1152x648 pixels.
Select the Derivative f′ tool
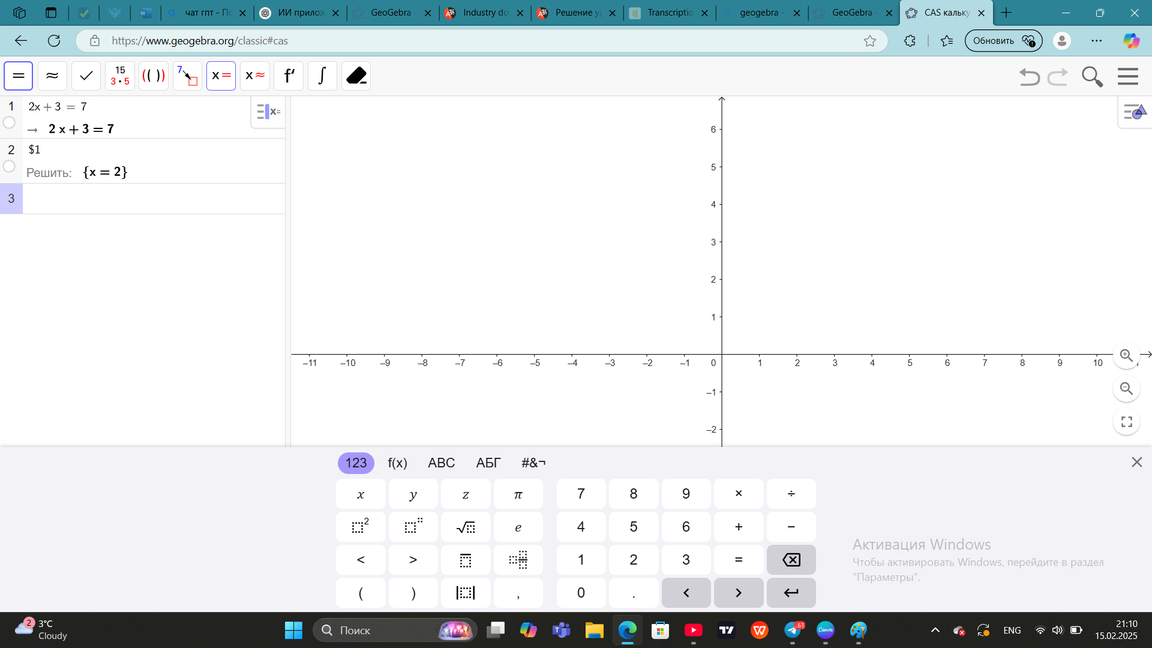click(288, 76)
